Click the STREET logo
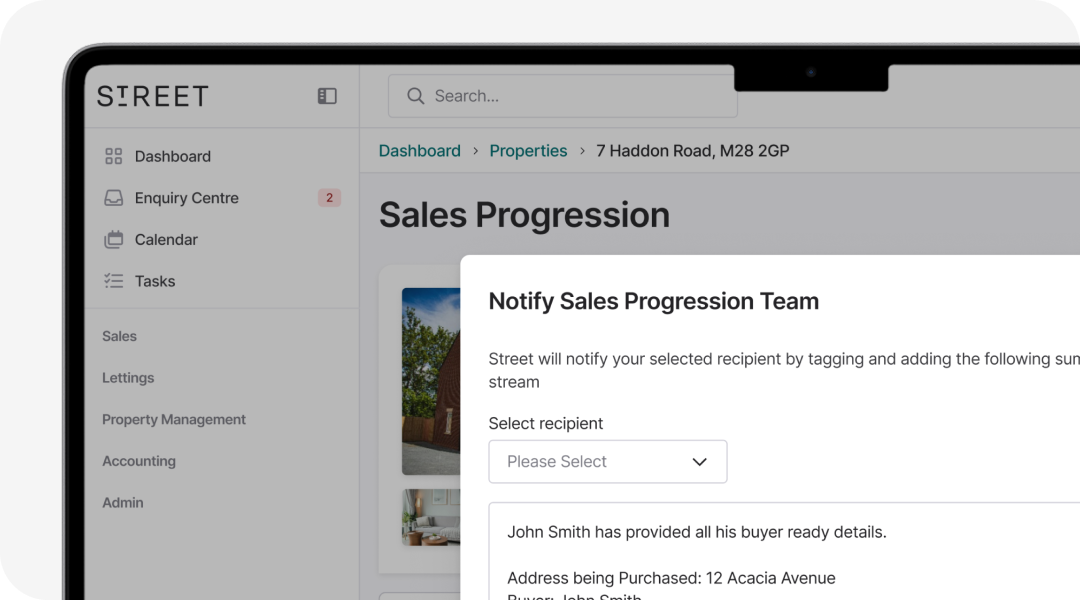The image size is (1080, 600). coord(151,96)
